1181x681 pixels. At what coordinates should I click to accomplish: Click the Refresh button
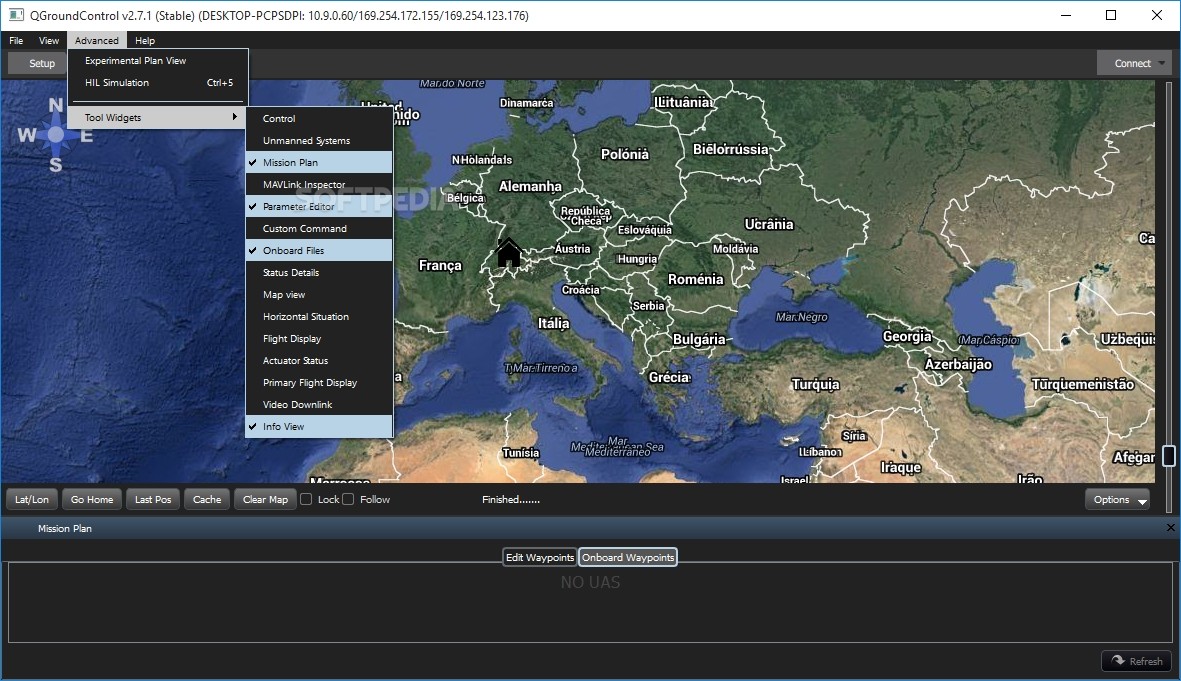click(1137, 661)
